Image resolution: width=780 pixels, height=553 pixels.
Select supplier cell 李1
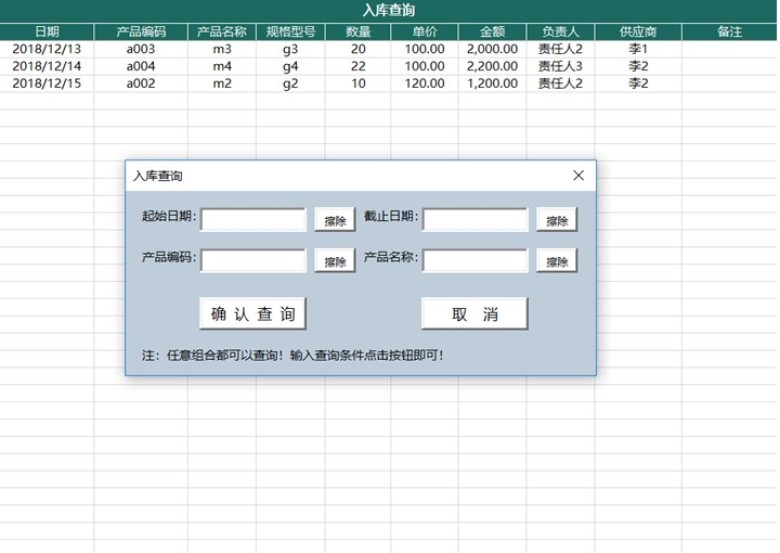pyautogui.click(x=638, y=49)
